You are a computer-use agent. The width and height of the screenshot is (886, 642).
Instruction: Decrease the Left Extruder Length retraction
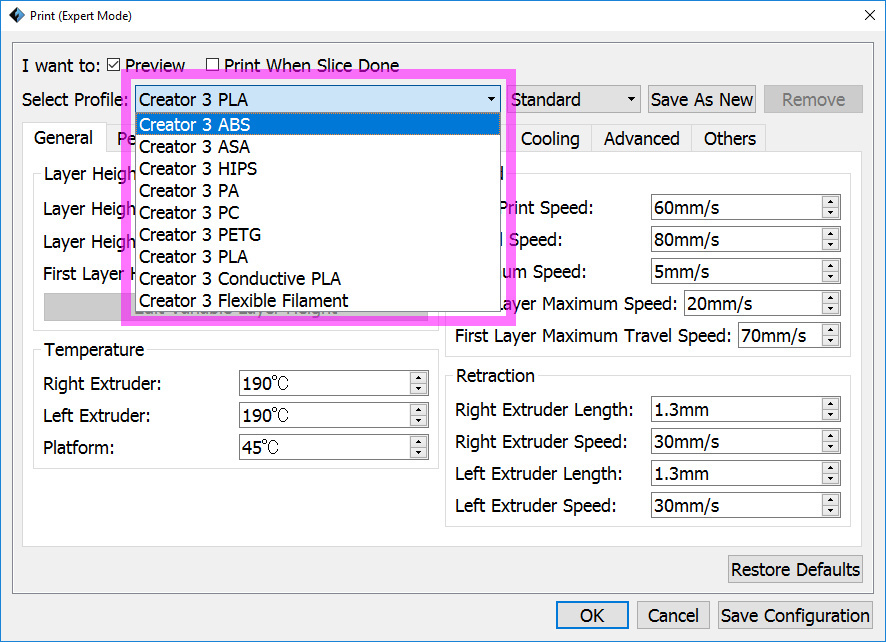831,479
